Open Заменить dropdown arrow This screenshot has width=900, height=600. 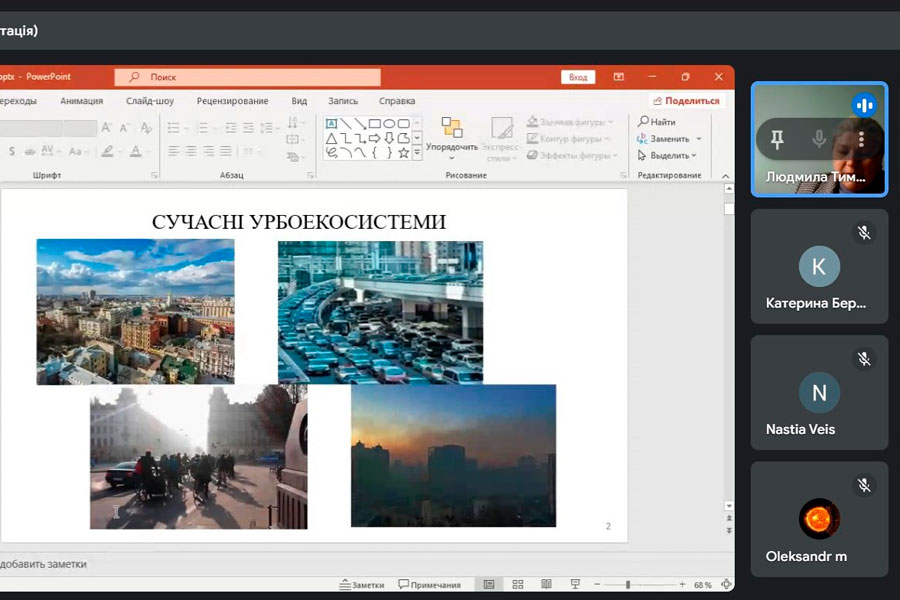pos(699,139)
